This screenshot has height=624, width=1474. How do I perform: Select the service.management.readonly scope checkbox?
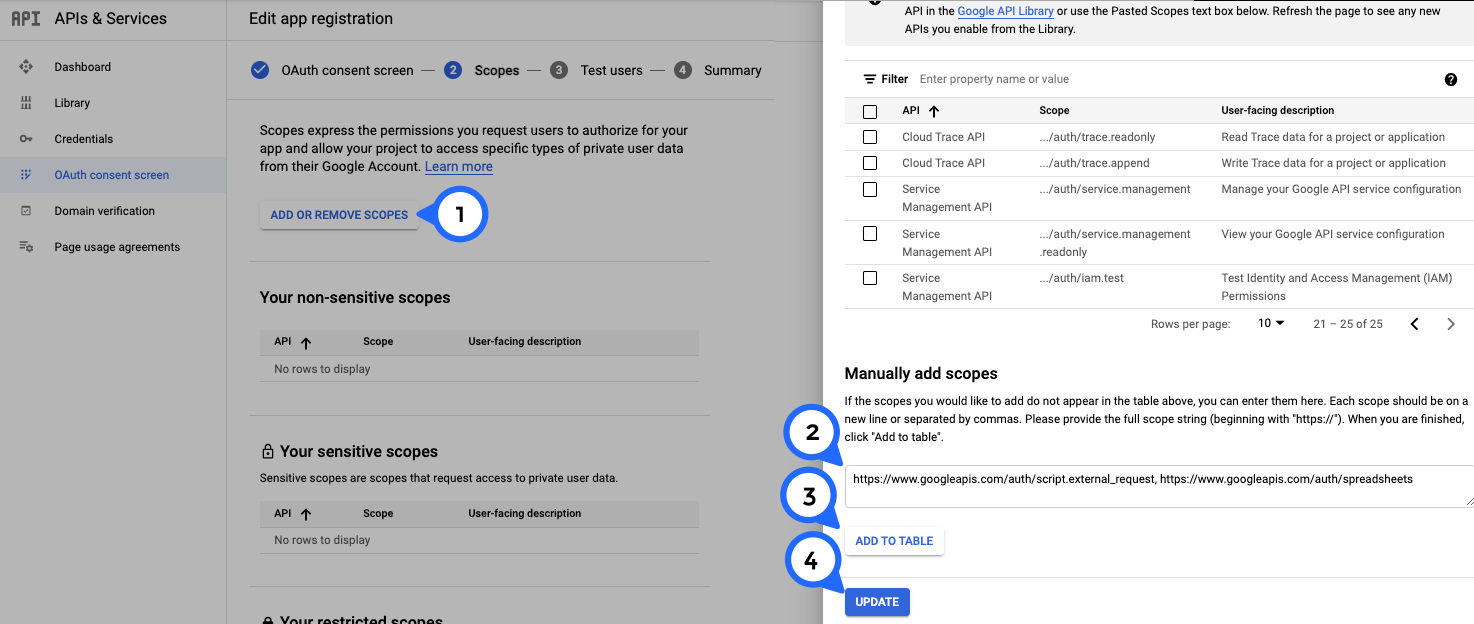[x=870, y=234]
